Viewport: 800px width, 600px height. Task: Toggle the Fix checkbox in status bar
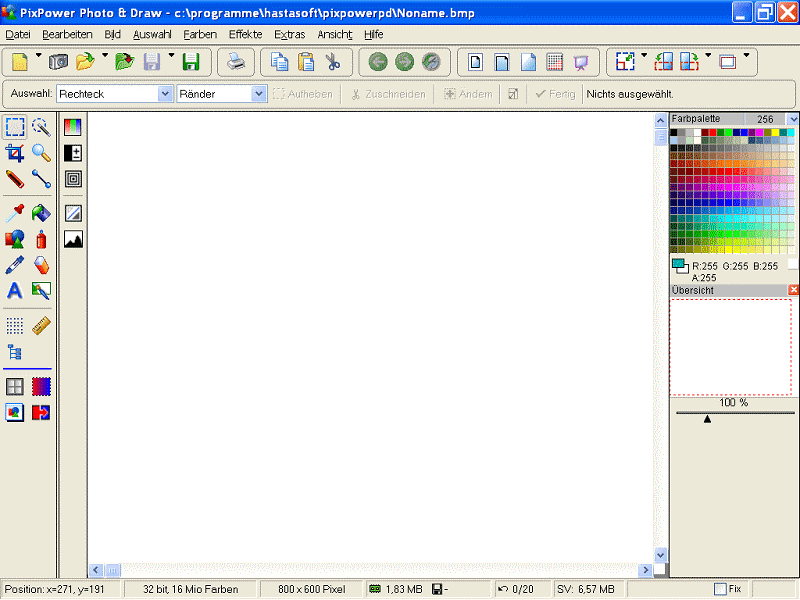720,589
